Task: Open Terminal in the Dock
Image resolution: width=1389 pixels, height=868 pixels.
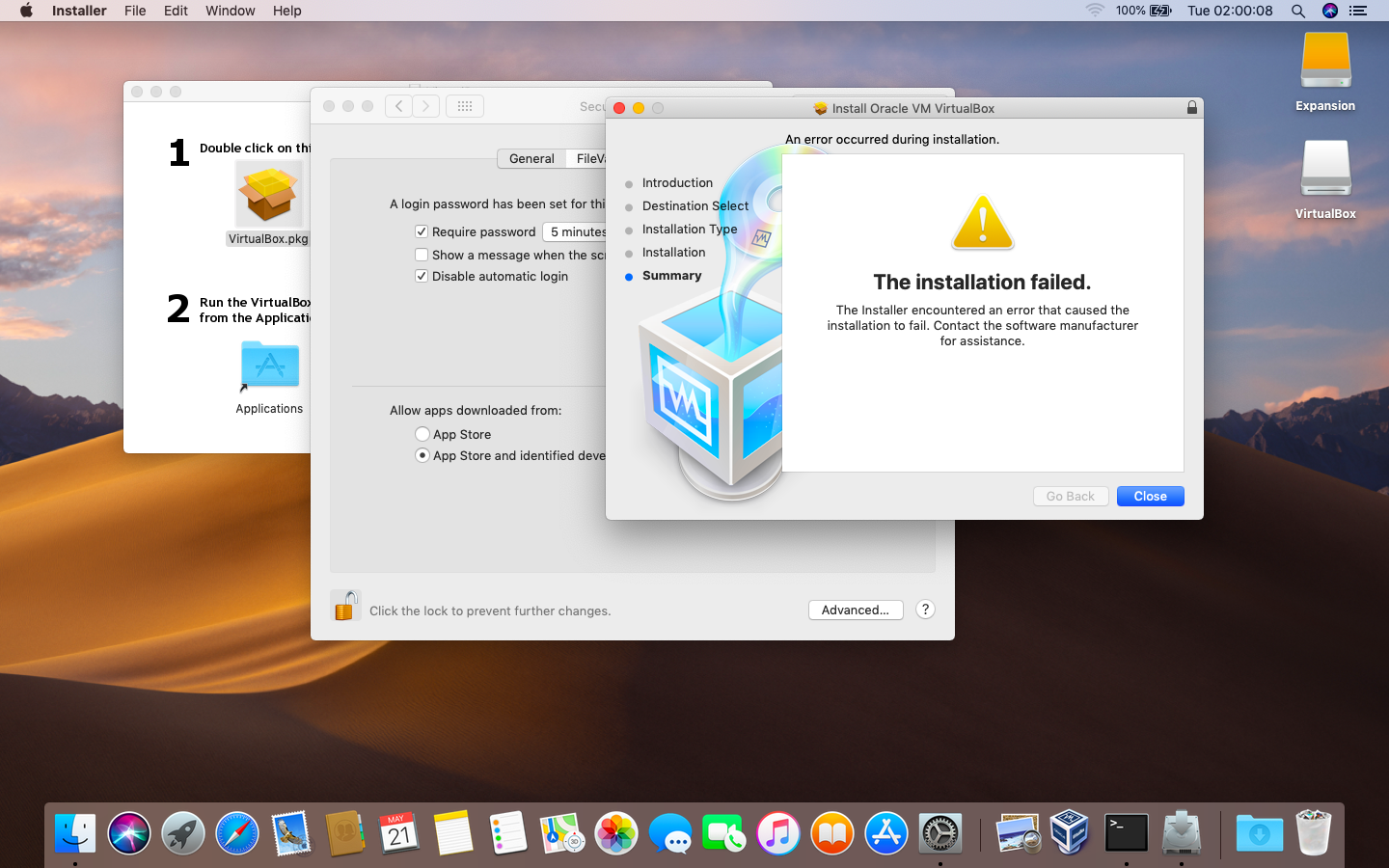Action: pyautogui.click(x=1127, y=833)
